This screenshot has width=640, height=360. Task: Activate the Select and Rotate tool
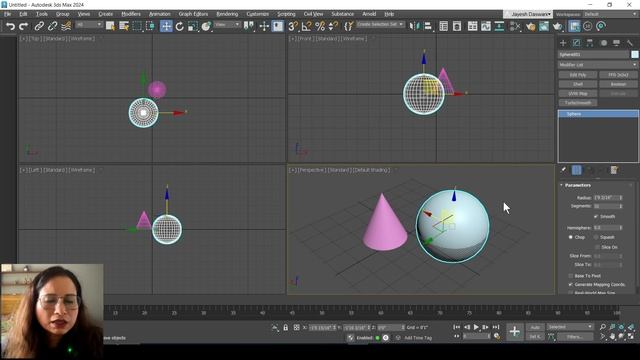[180, 27]
